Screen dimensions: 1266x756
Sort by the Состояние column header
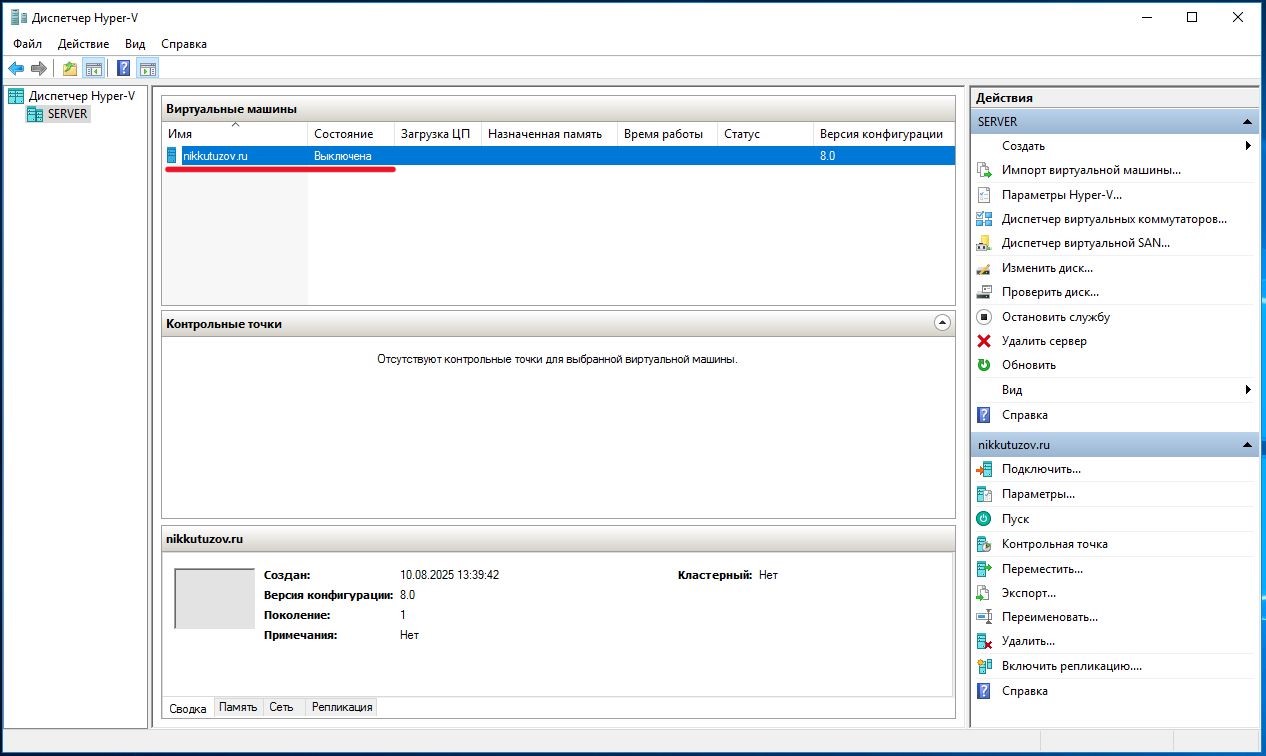[343, 134]
